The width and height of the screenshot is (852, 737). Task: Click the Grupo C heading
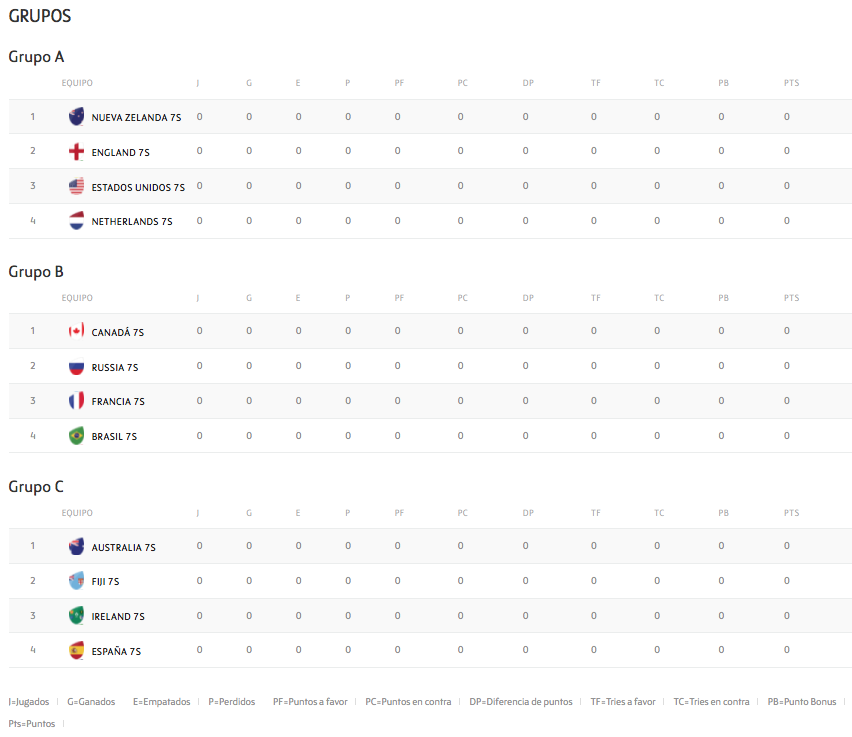click(36, 487)
